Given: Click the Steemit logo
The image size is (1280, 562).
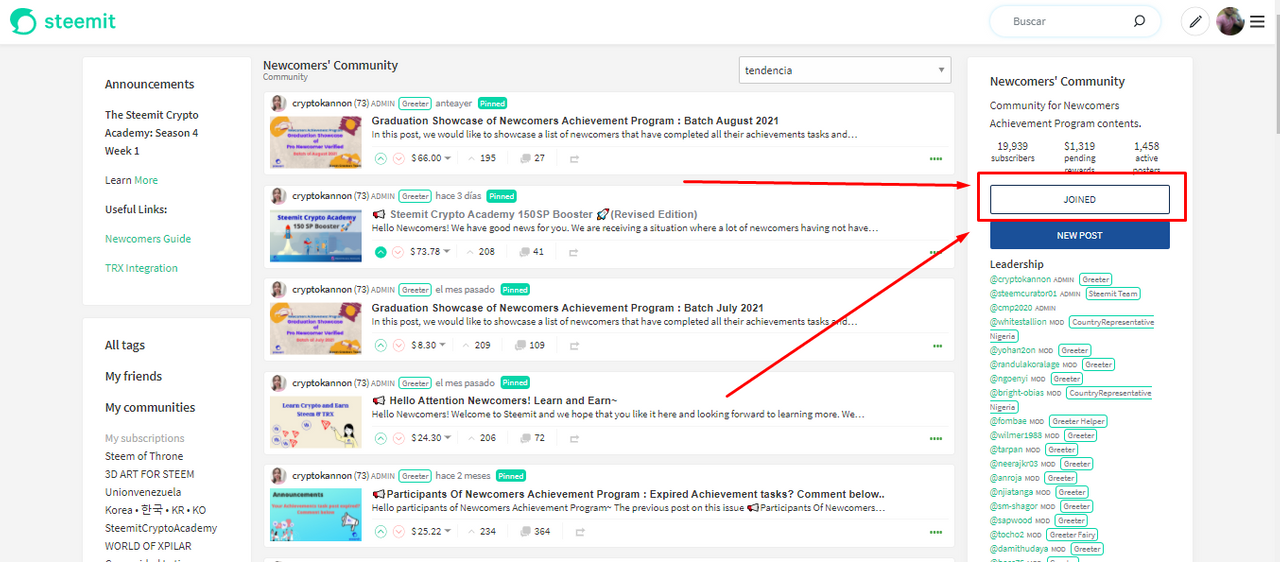Looking at the screenshot, I should coord(63,21).
